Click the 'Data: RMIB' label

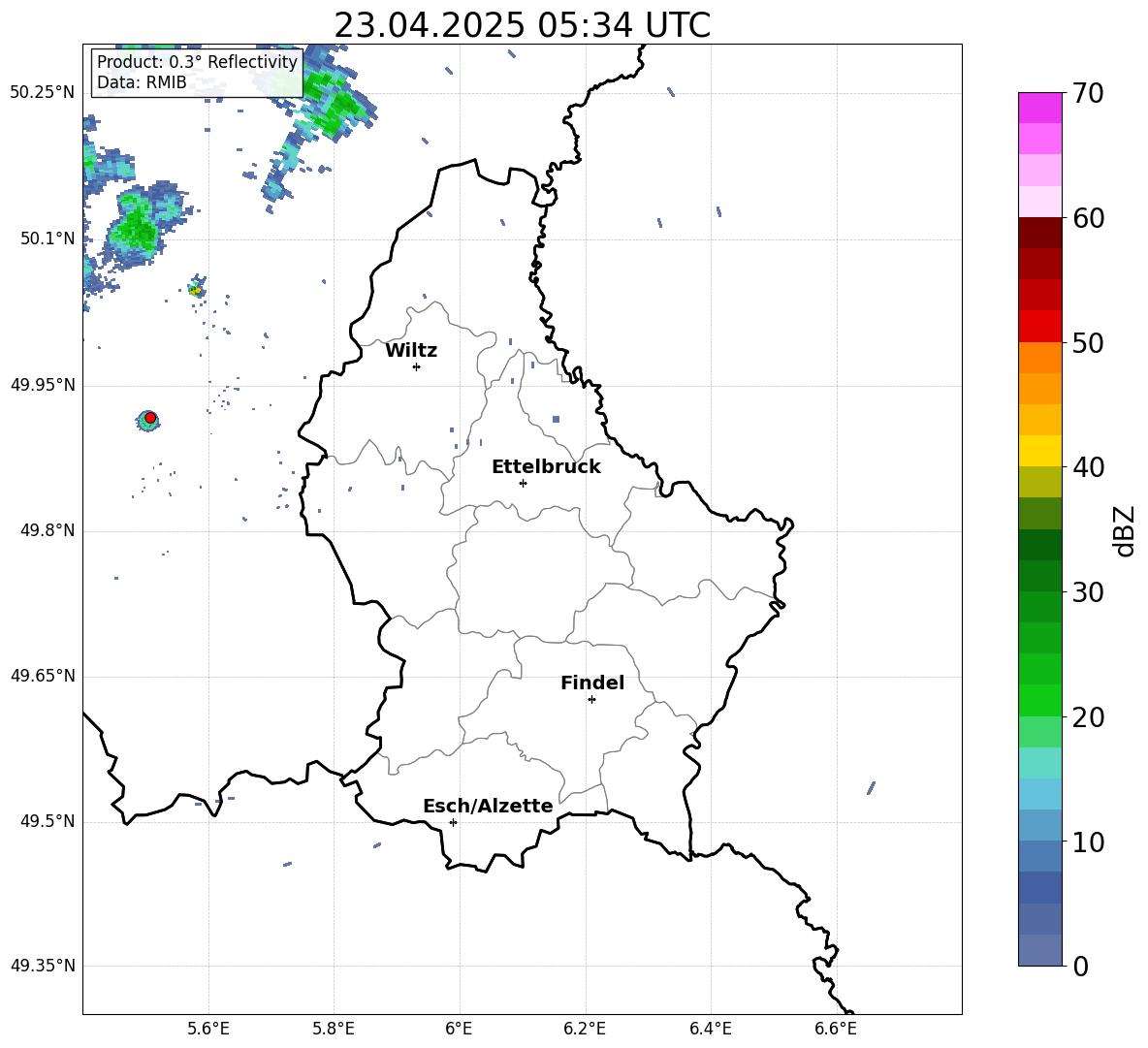tap(142, 82)
